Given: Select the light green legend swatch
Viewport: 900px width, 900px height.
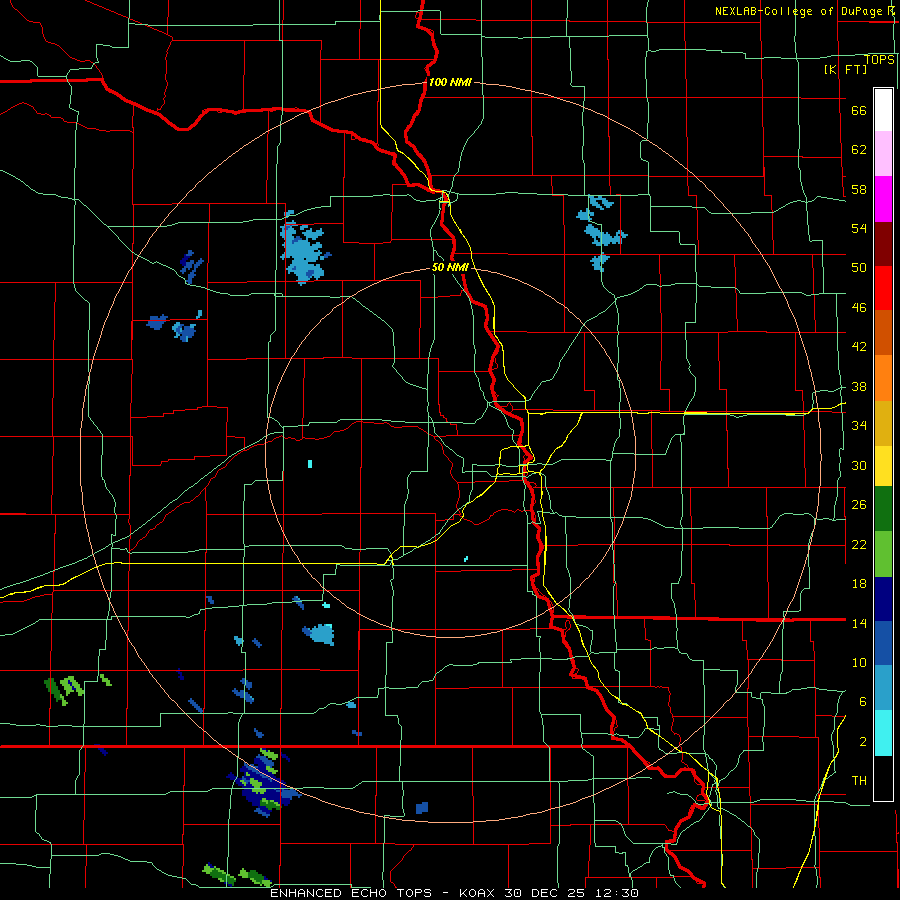Looking at the screenshot, I should pyautogui.click(x=883, y=554).
